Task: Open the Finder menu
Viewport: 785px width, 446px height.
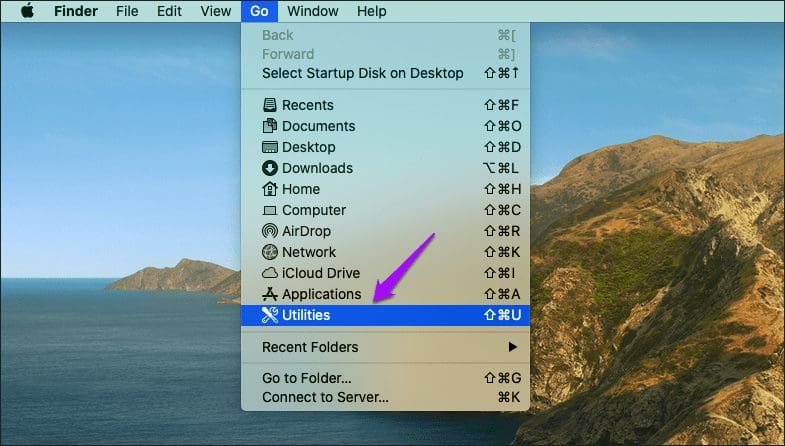Action: [x=76, y=11]
